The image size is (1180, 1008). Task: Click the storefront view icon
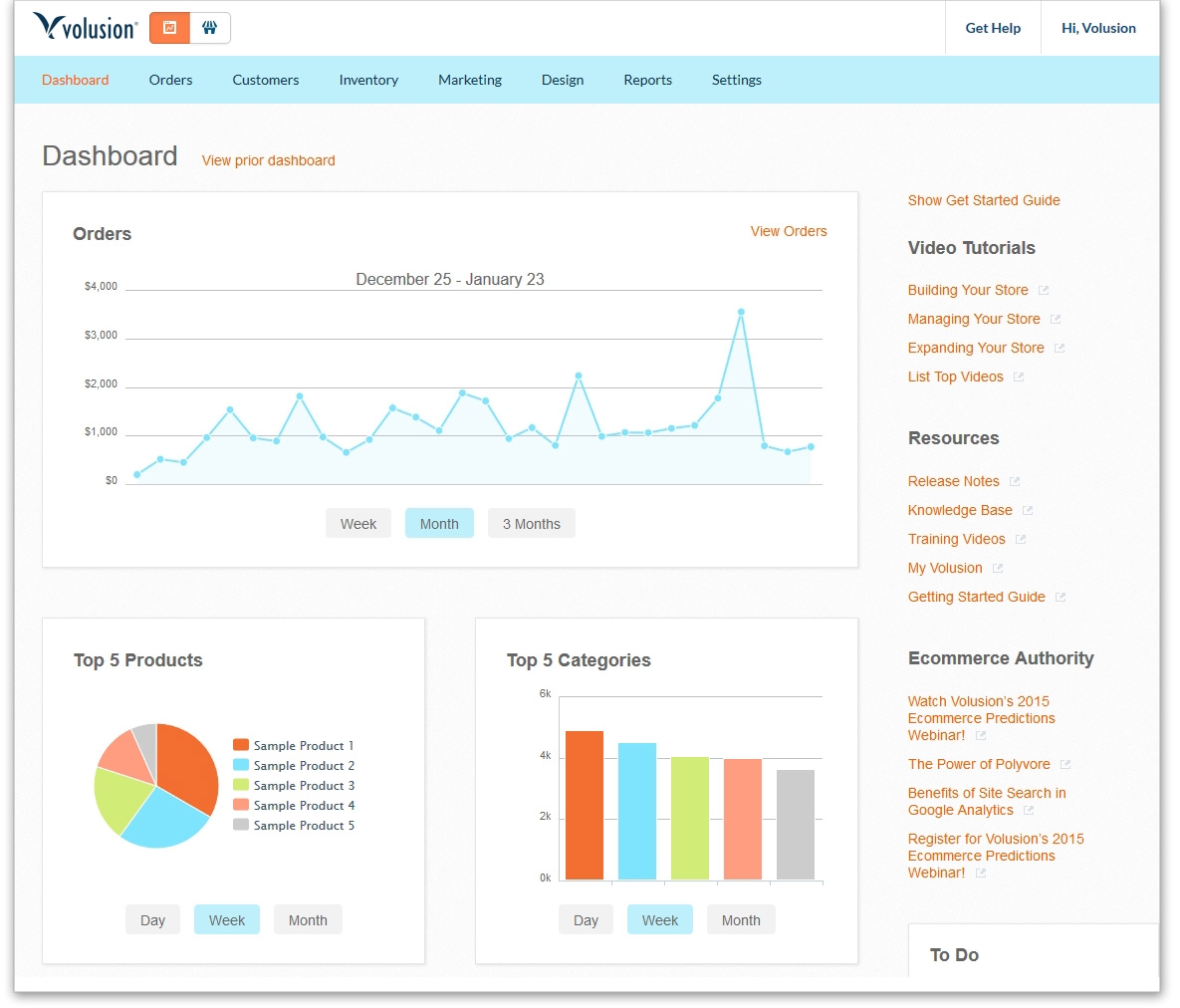click(x=209, y=28)
